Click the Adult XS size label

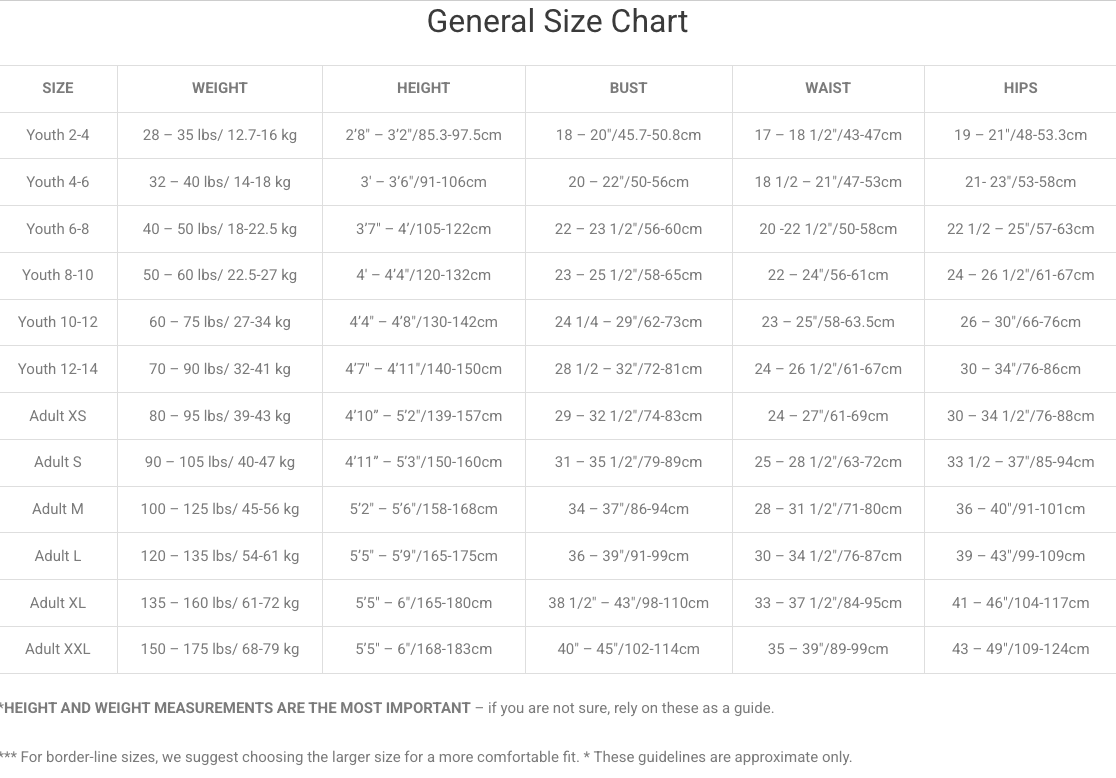(58, 416)
